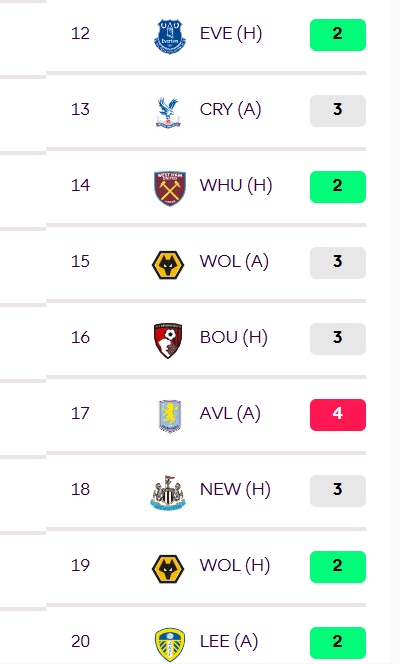
Task: Click the Everton club crest
Action: click(x=169, y=36)
